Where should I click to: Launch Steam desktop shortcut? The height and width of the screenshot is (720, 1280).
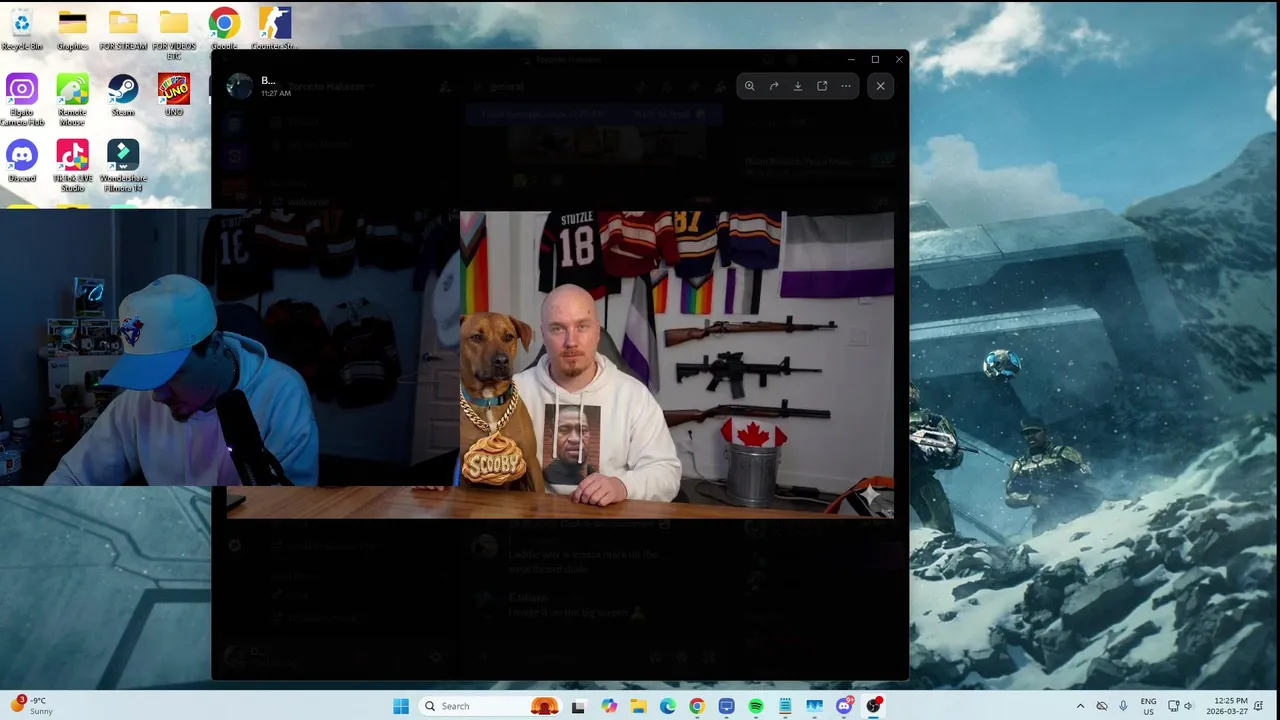(123, 95)
